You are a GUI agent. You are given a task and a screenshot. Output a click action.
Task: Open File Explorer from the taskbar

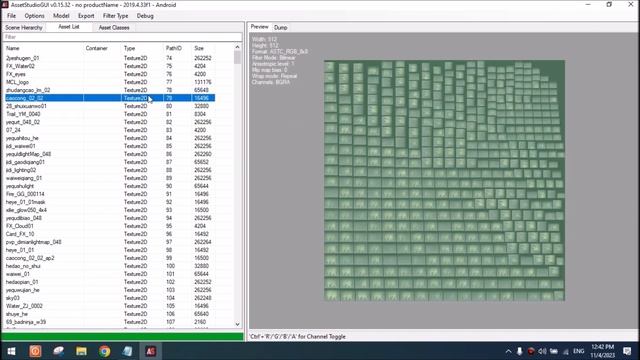81,351
